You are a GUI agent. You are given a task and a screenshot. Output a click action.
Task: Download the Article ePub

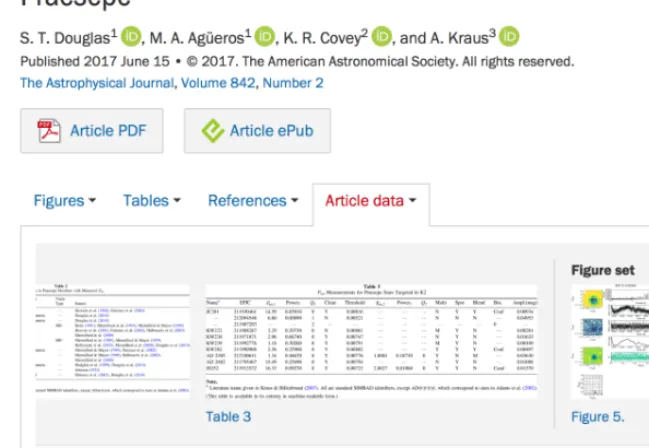[257, 131]
